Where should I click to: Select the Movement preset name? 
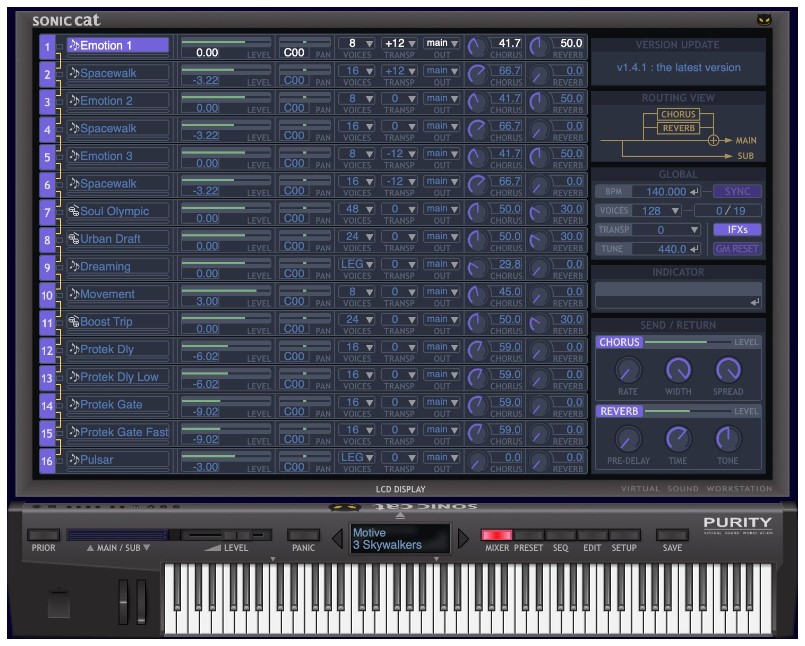click(x=107, y=294)
